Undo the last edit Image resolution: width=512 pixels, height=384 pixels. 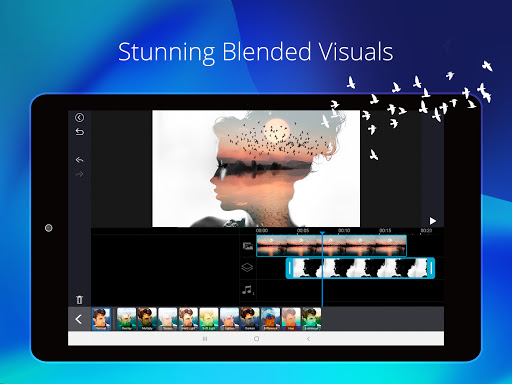pyautogui.click(x=79, y=160)
